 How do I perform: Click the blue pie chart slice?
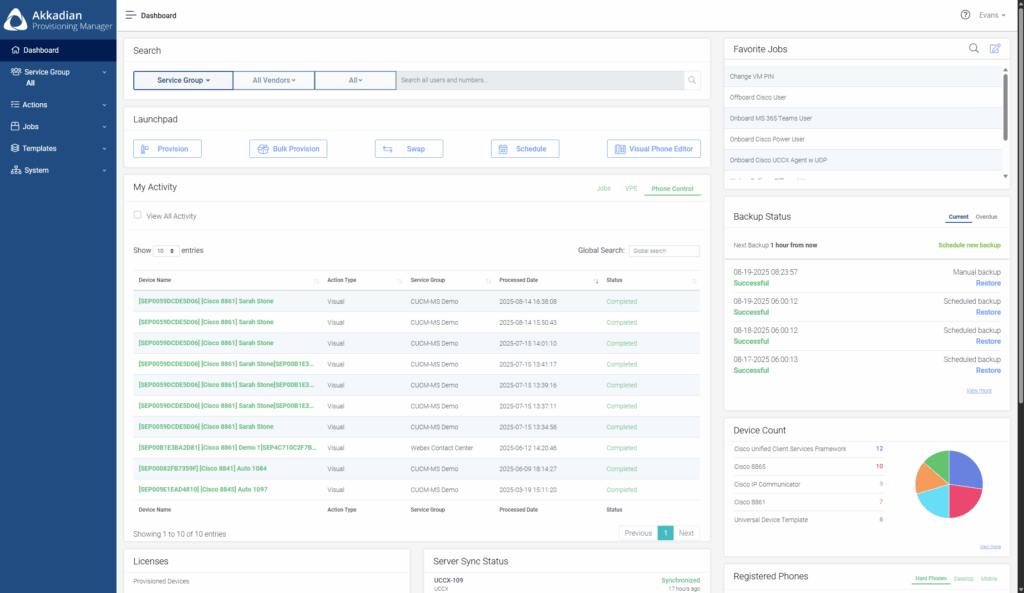pyautogui.click(x=965, y=468)
